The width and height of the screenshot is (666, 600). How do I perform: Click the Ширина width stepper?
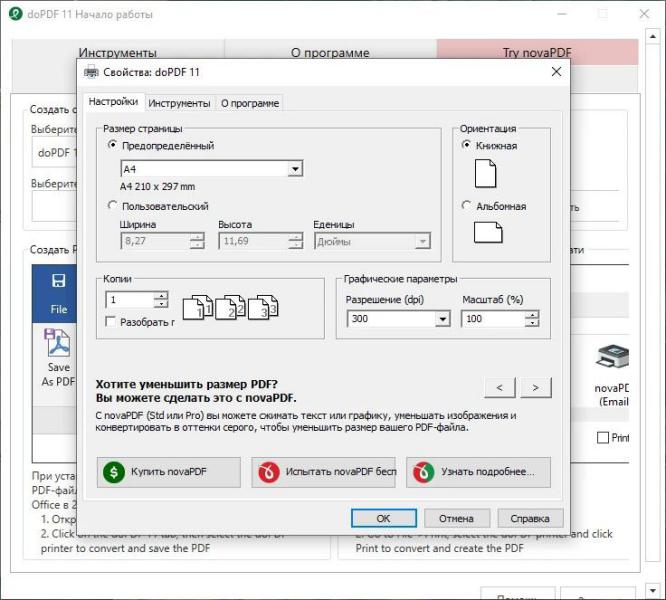(x=197, y=241)
